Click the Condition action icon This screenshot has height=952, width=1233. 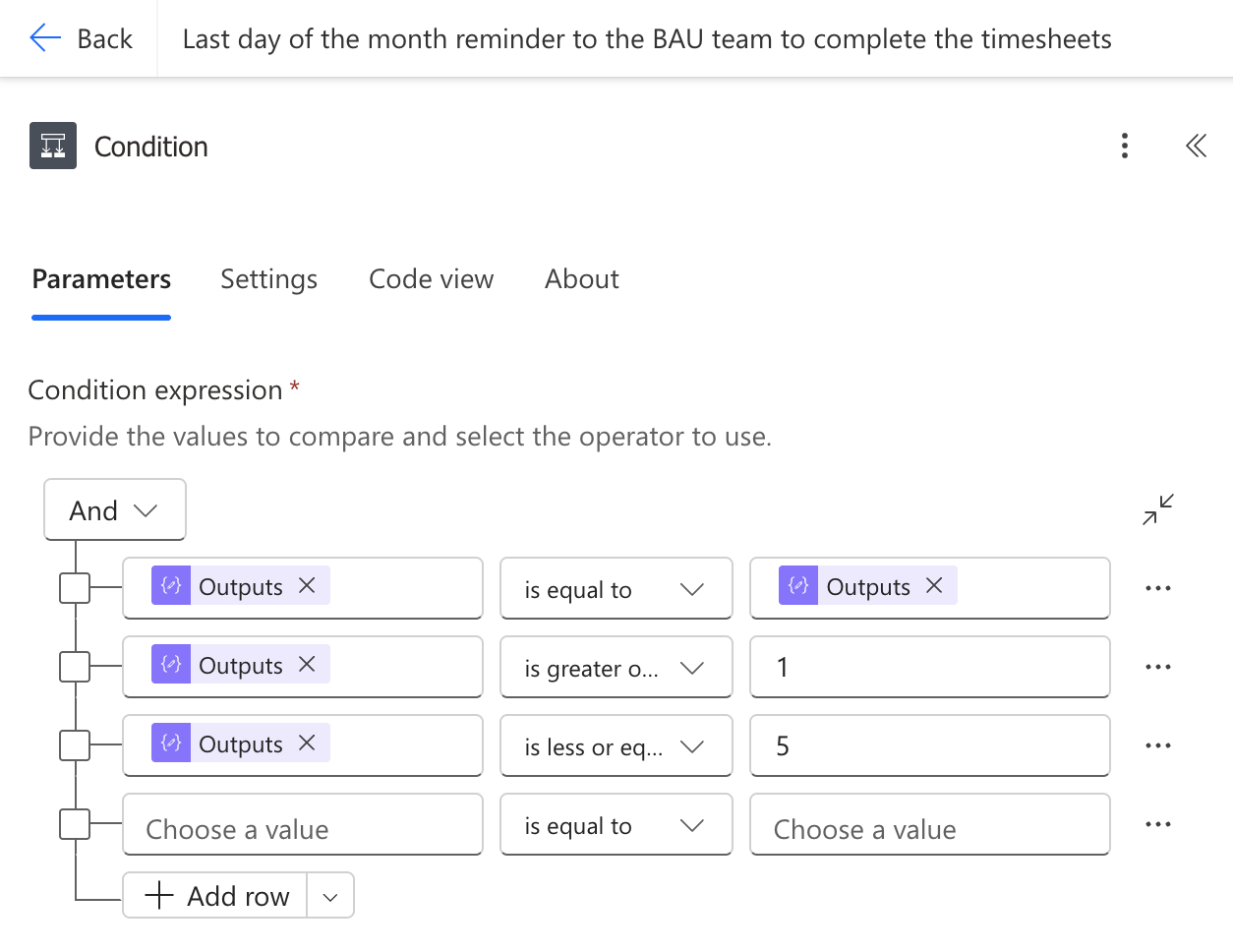(x=53, y=146)
